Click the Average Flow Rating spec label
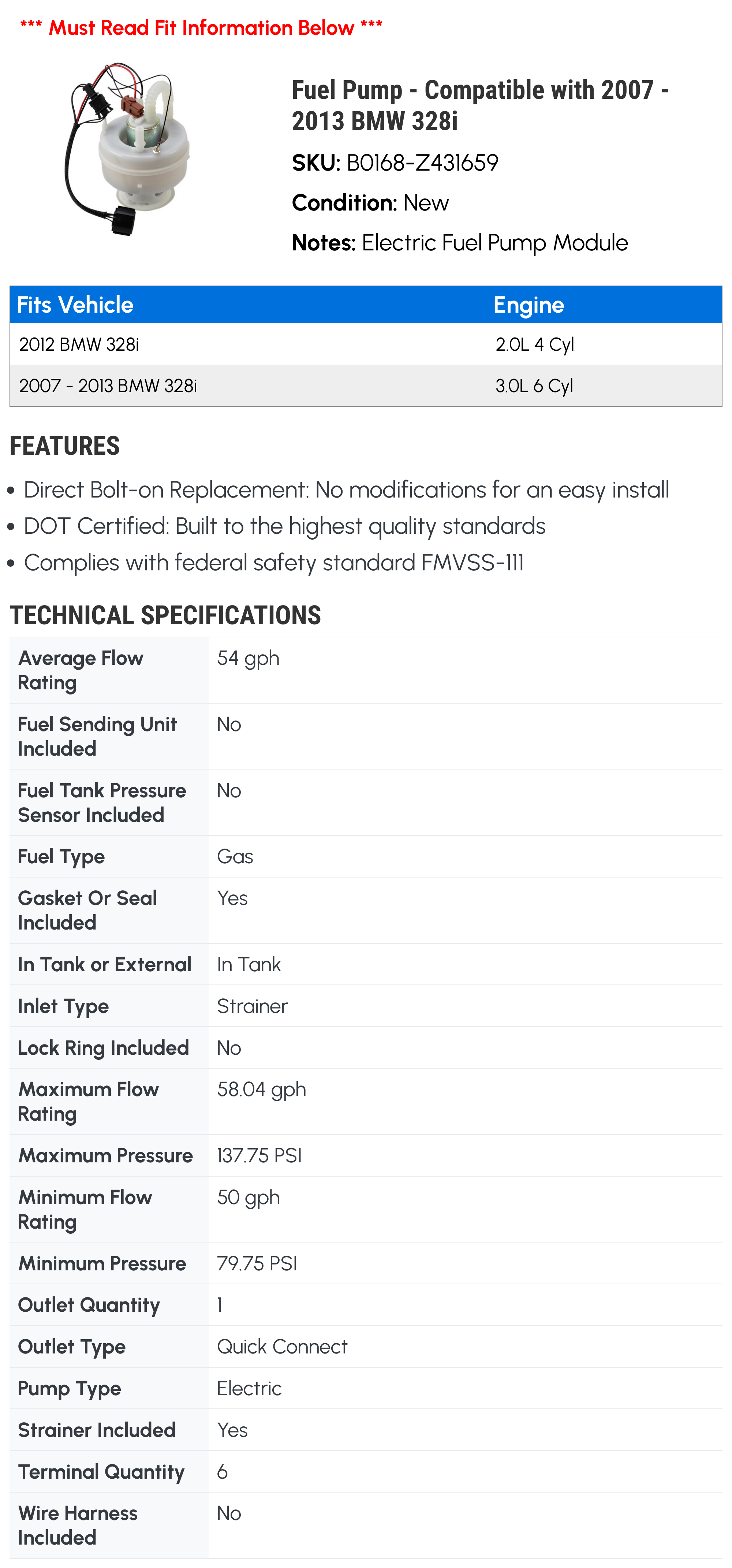The height and width of the screenshot is (1568, 732). pos(80,670)
